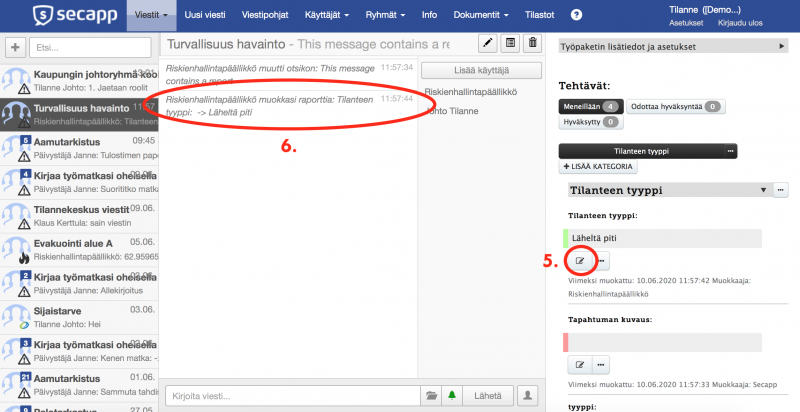Image resolution: width=800 pixels, height=412 pixels.
Task: Click the Kirjoita viesti message input field
Action: (290, 395)
